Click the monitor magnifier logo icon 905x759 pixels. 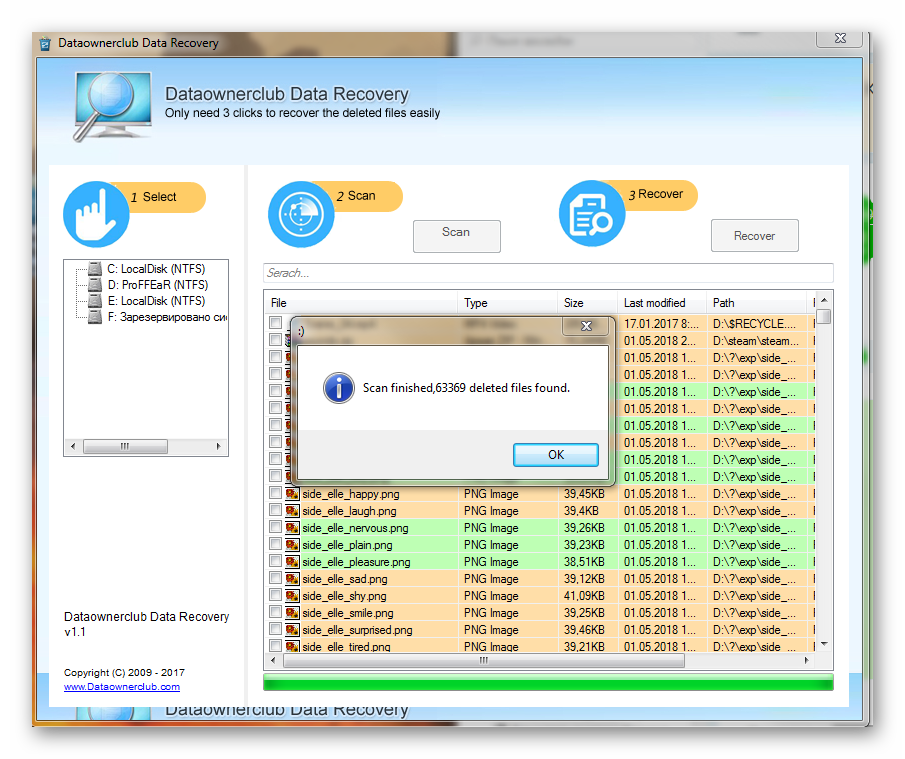tap(112, 106)
